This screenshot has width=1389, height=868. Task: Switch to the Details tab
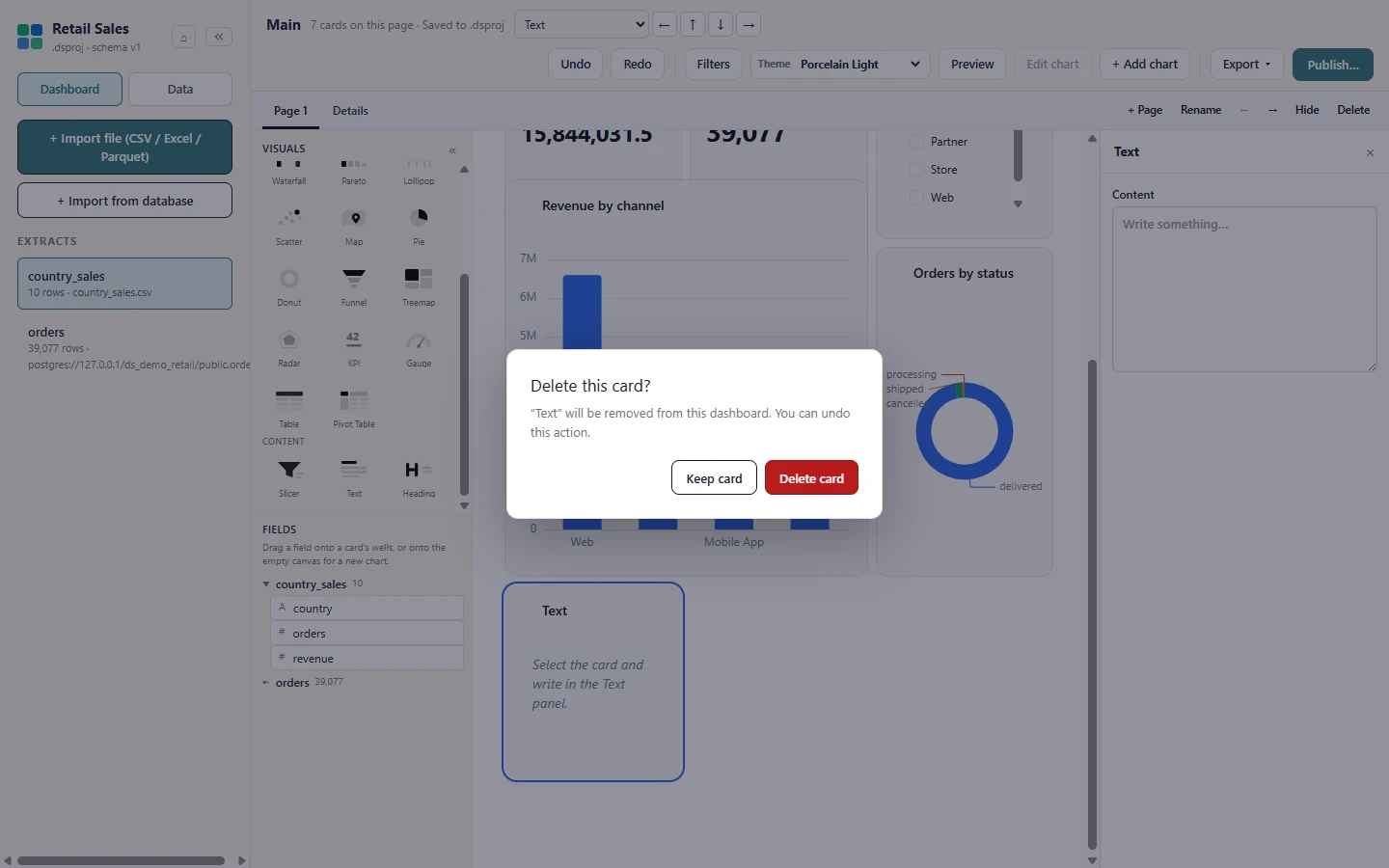coord(350,111)
